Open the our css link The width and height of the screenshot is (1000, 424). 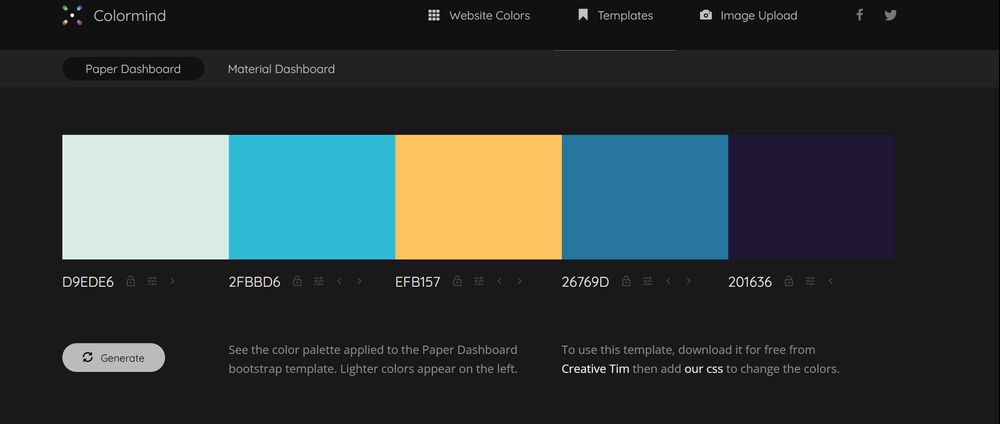tap(703, 369)
